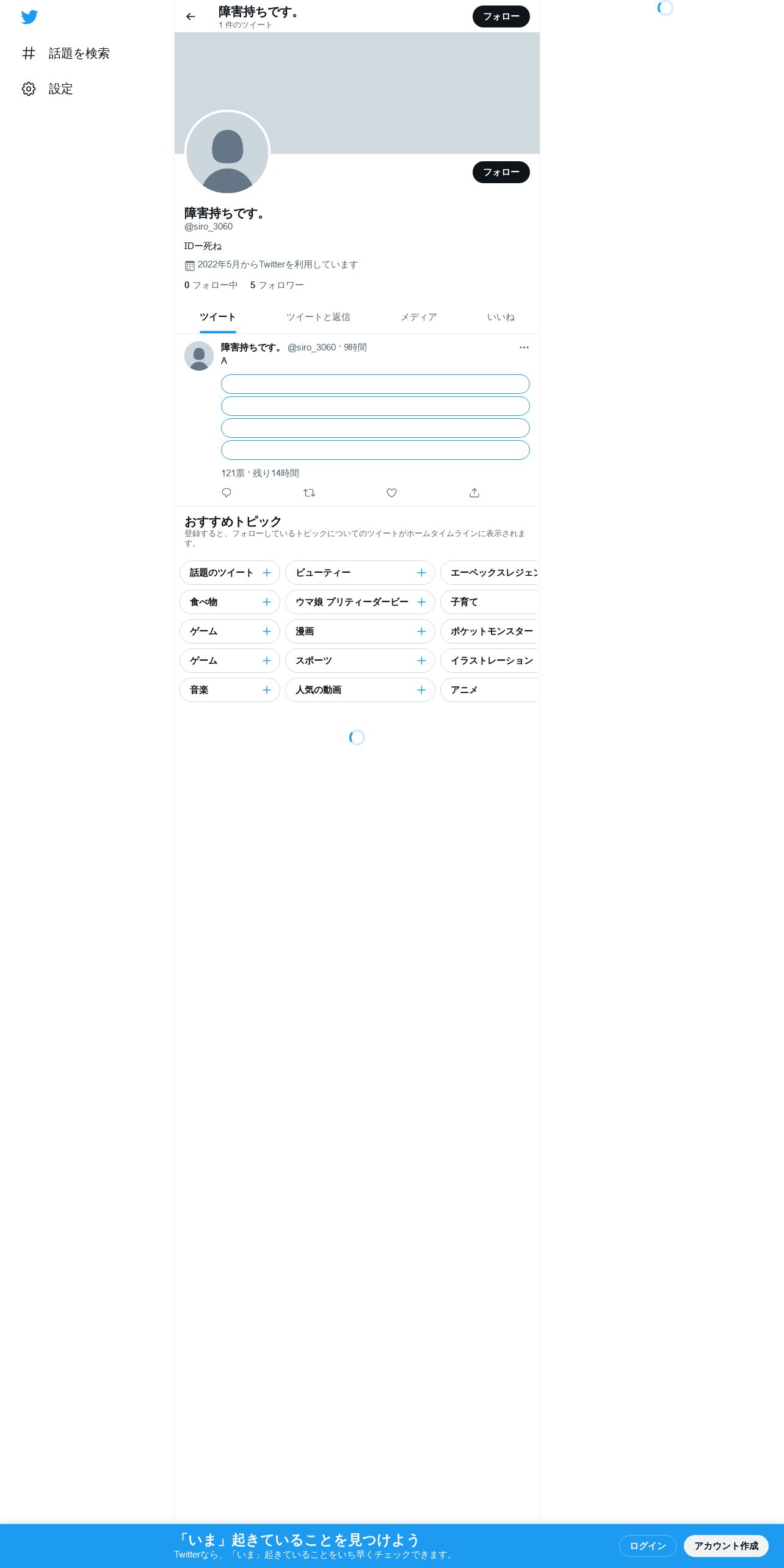Click ログイン button in bottom bar
The height and width of the screenshot is (1568, 784).
(x=648, y=1545)
